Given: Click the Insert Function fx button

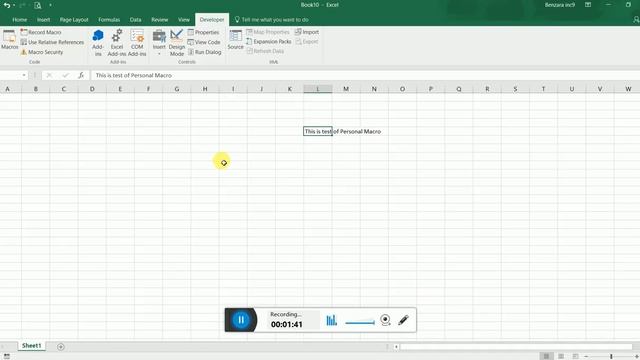Looking at the screenshot, I should 81,75.
